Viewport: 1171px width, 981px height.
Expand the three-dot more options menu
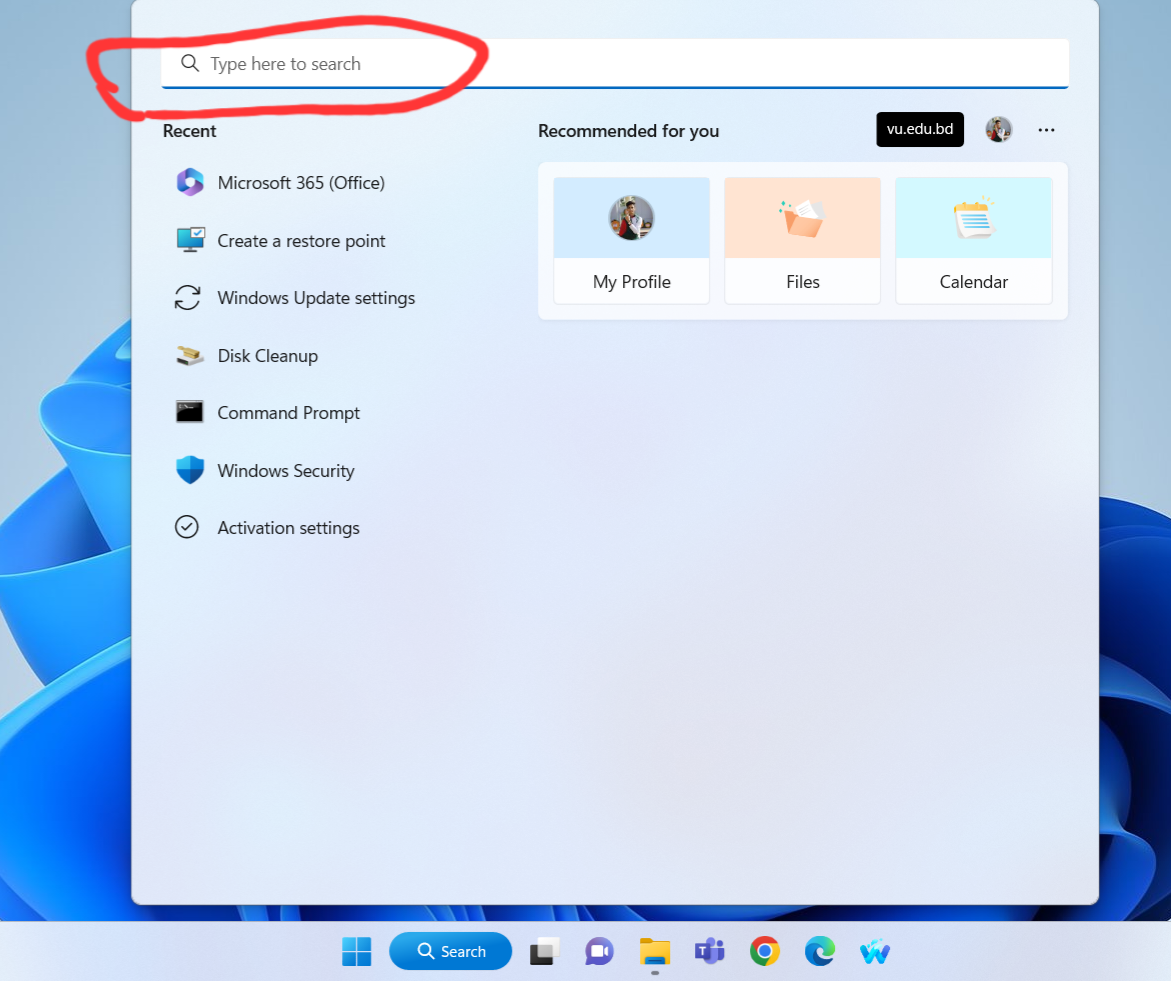1046,130
